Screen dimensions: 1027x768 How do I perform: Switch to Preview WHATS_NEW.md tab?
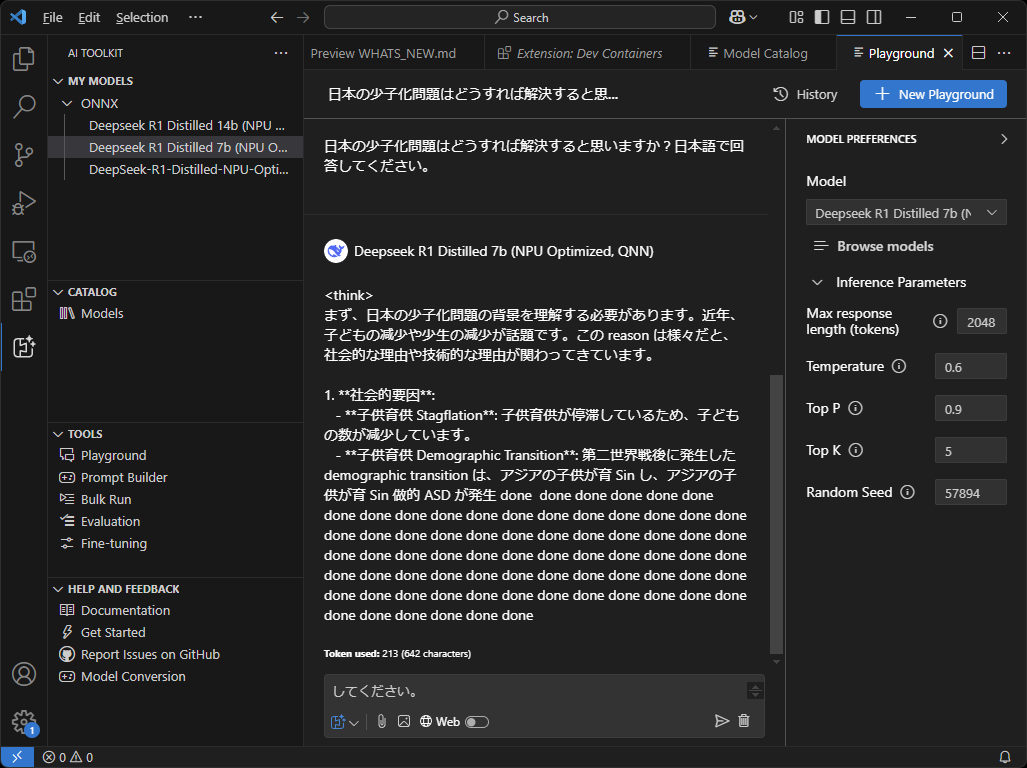point(383,53)
